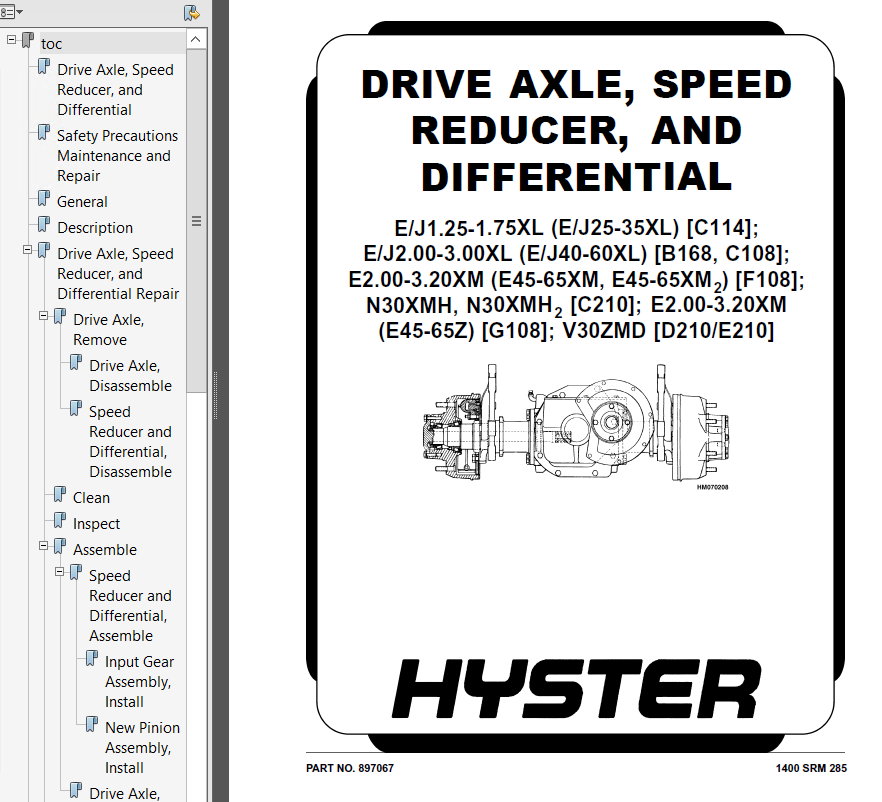Screen dimensions: 882x802
Task: Click the expand current bookmark icon
Action: (x=192, y=12)
